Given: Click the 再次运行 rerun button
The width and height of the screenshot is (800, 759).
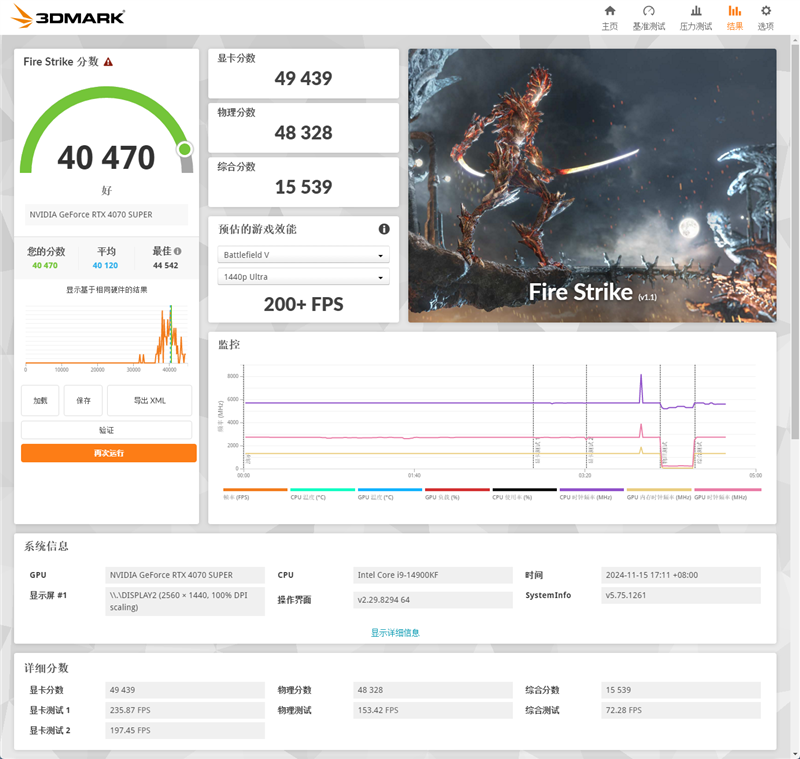Looking at the screenshot, I should [107, 452].
